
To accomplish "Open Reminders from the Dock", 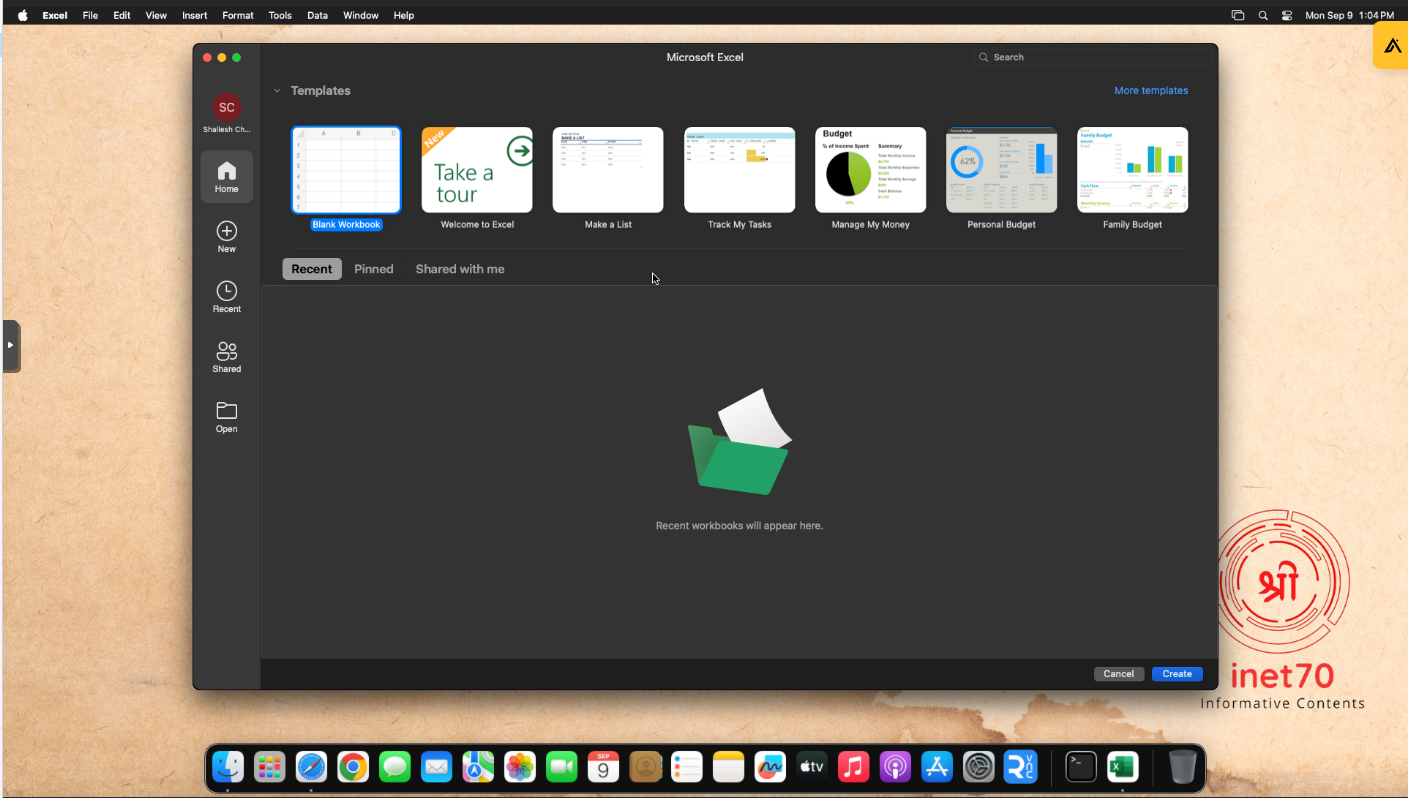I will 687,767.
